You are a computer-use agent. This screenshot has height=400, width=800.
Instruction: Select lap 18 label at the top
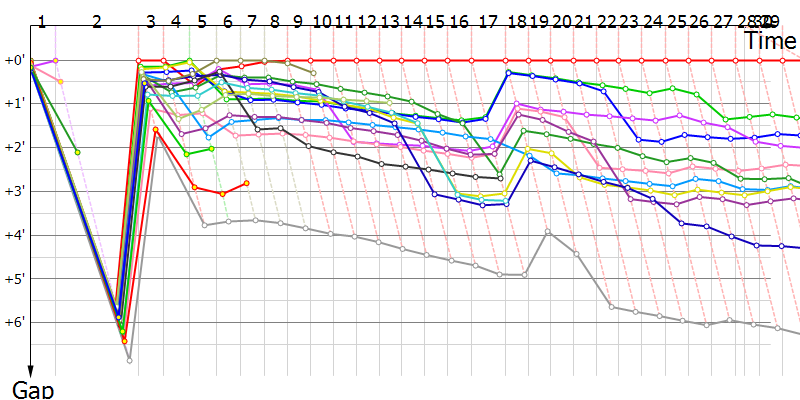pyautogui.click(x=516, y=21)
